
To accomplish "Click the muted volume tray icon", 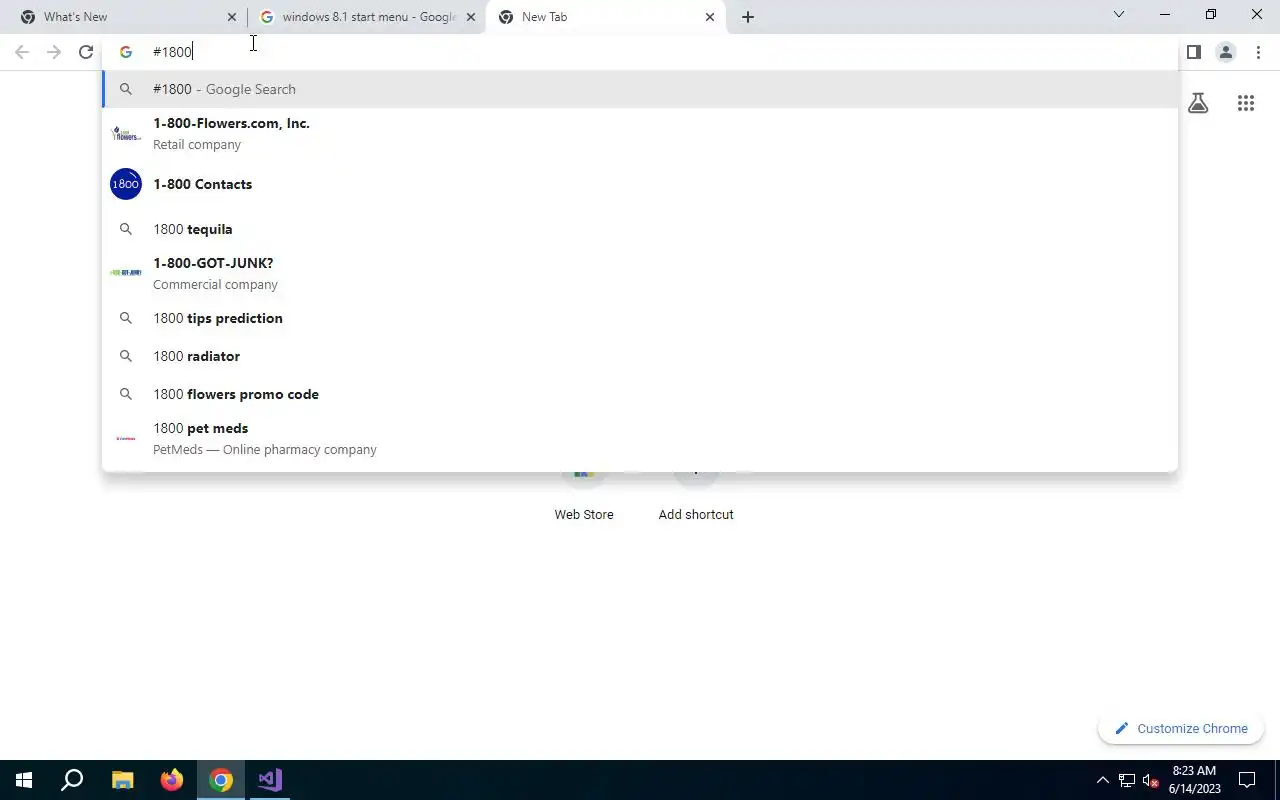I will [1151, 780].
